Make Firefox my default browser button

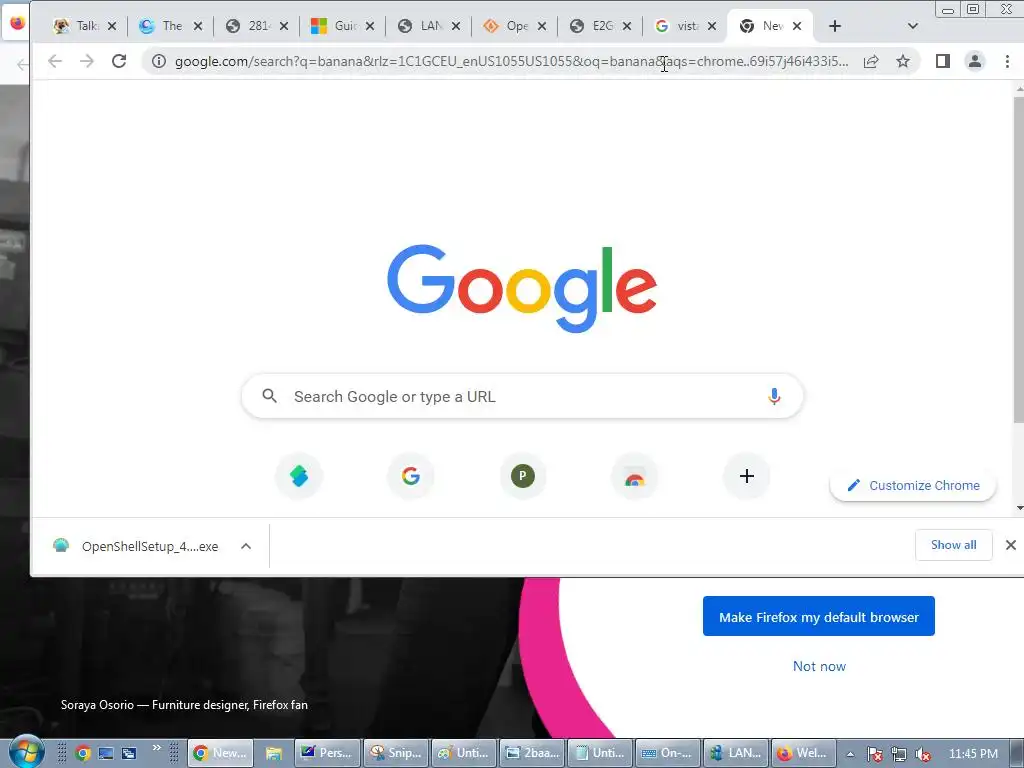pyautogui.click(x=818, y=616)
